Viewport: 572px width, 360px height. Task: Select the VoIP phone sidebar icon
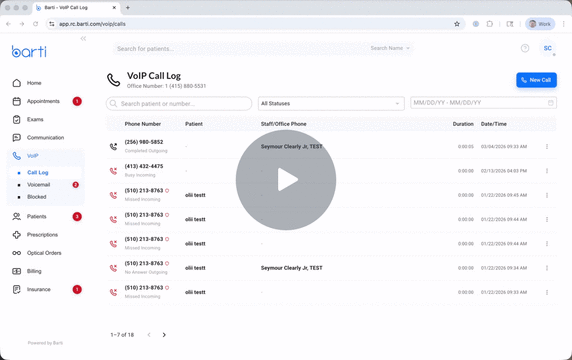[17, 156]
